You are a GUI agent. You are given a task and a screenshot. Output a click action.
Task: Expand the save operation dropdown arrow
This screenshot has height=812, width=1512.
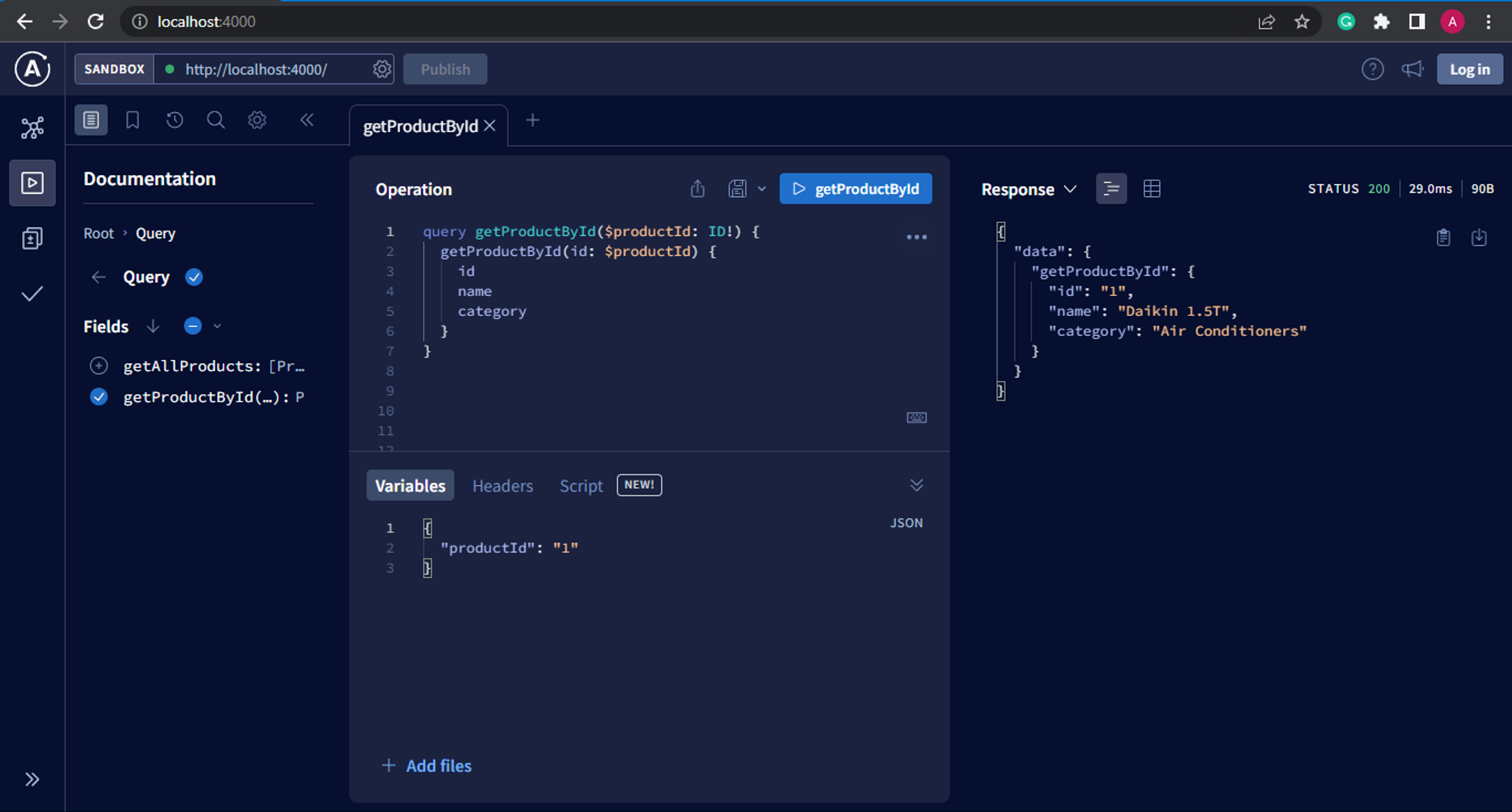tap(762, 189)
